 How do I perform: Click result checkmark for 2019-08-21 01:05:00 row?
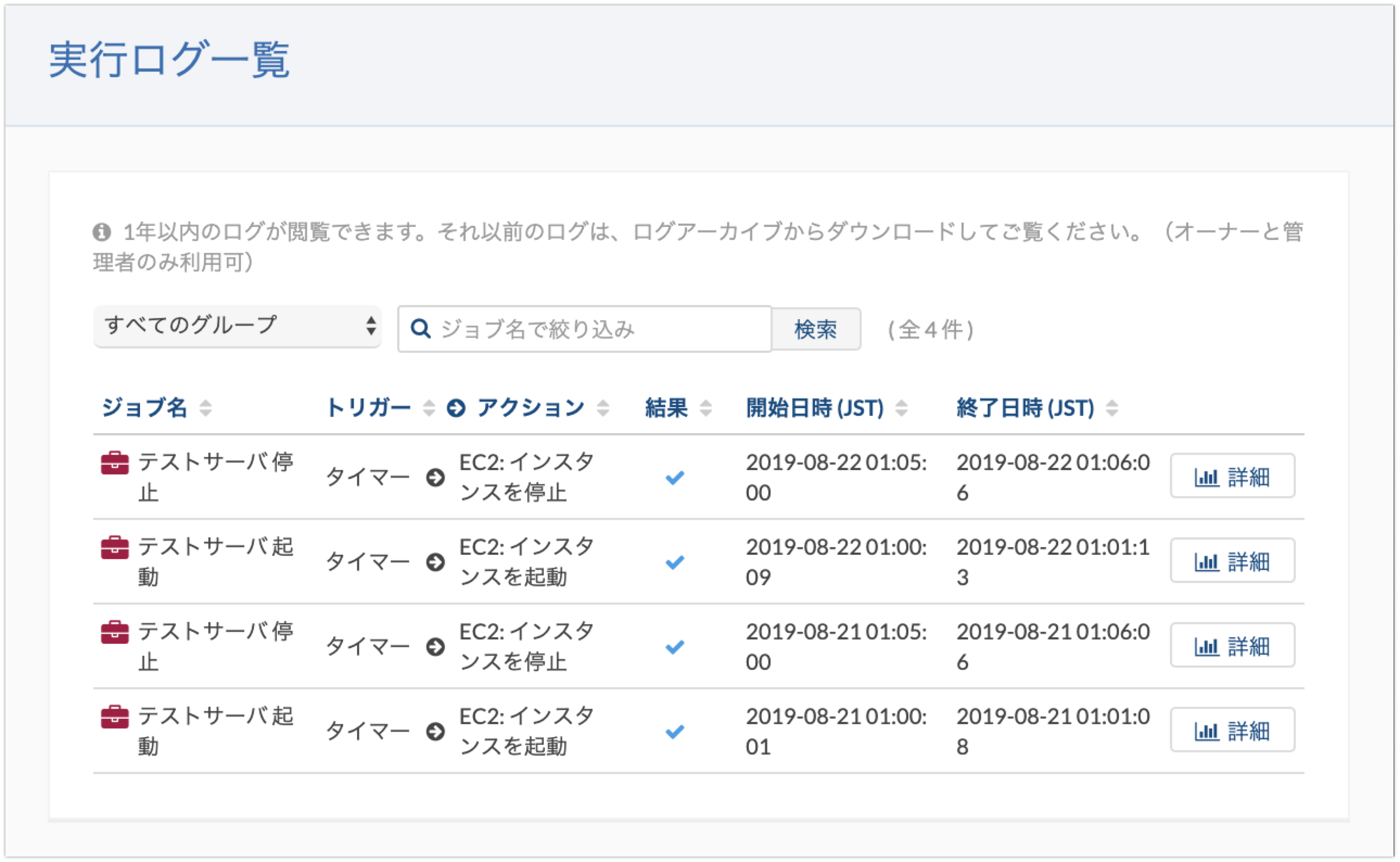674,647
